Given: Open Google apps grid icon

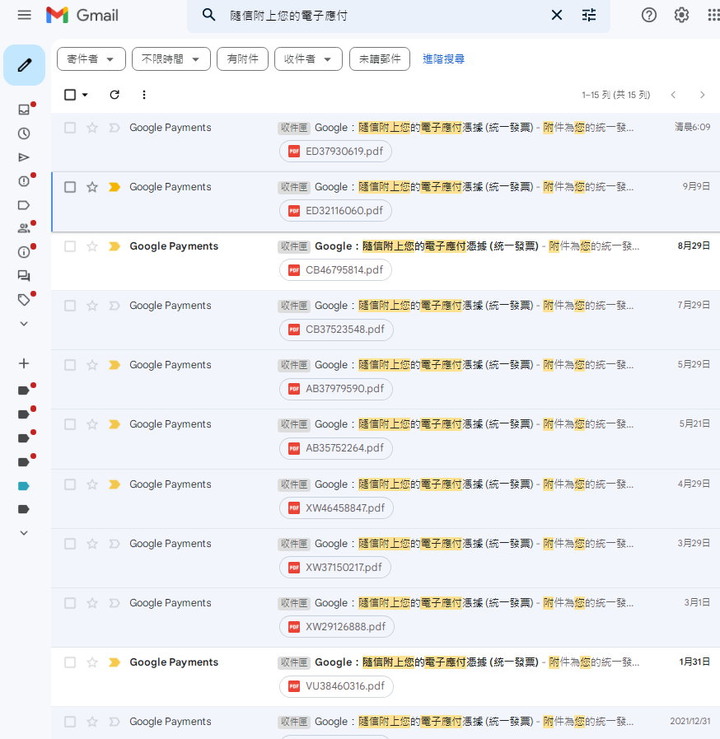Looking at the screenshot, I should (x=713, y=15).
